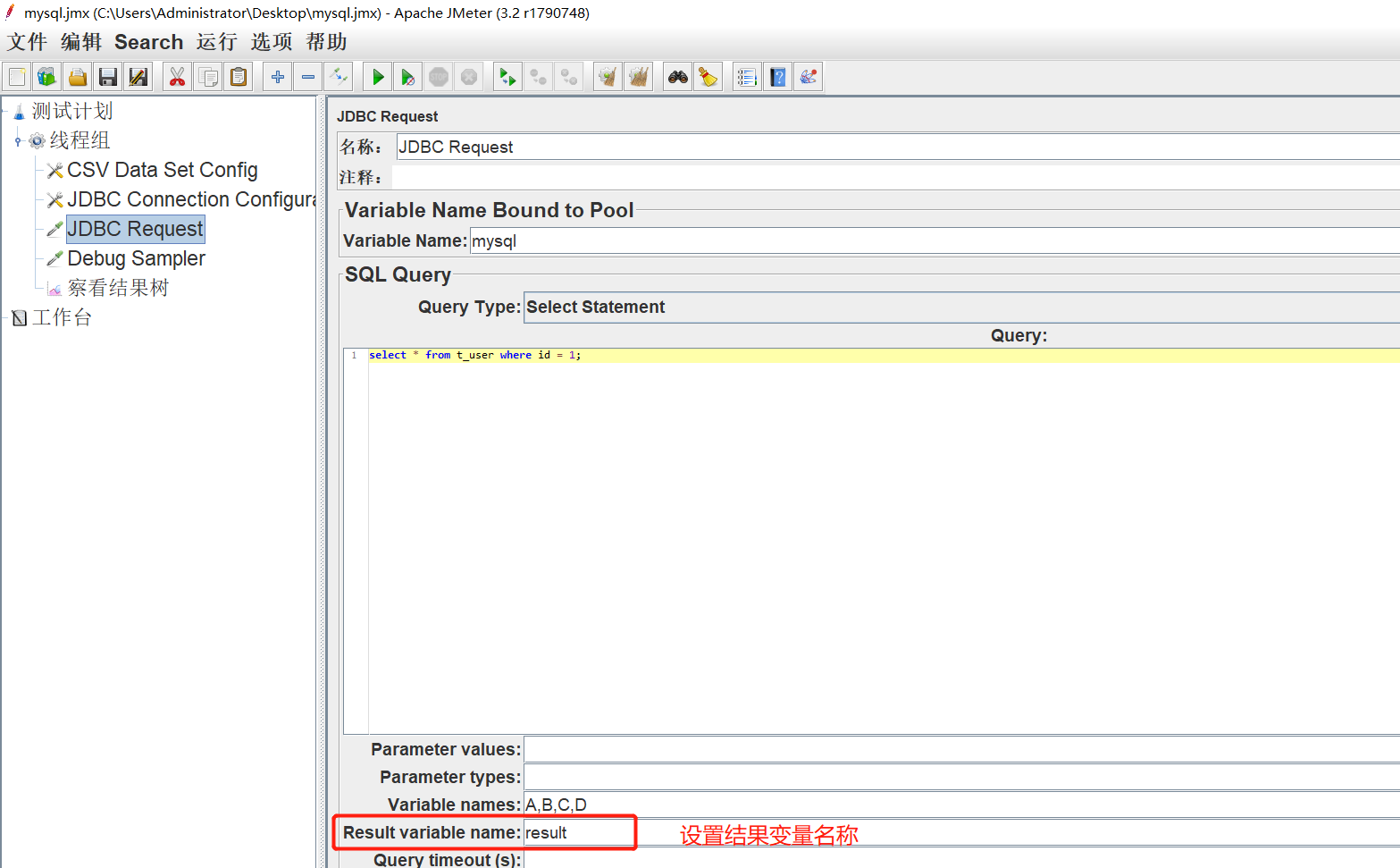Clear results with single broom icon
The image size is (1400, 868).
tap(608, 77)
